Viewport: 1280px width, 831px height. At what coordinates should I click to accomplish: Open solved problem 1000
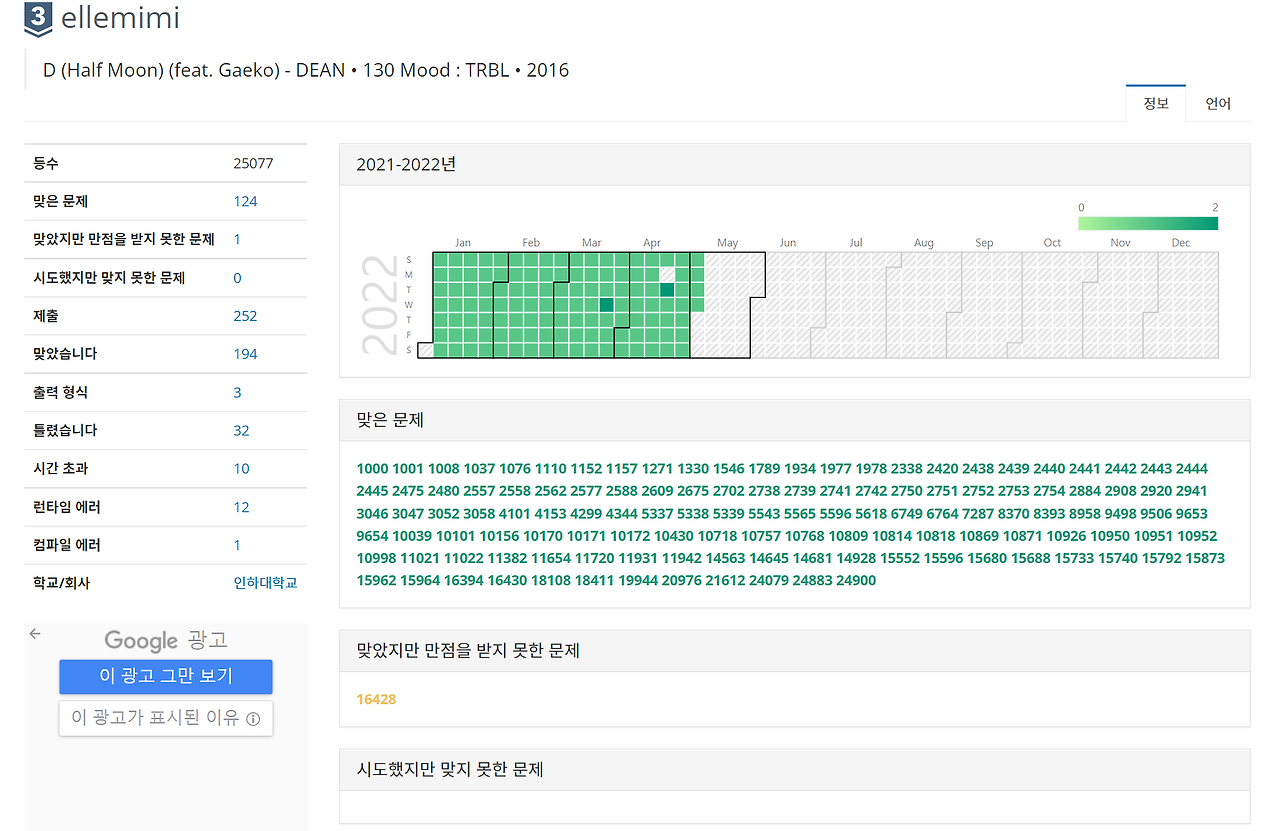(372, 468)
